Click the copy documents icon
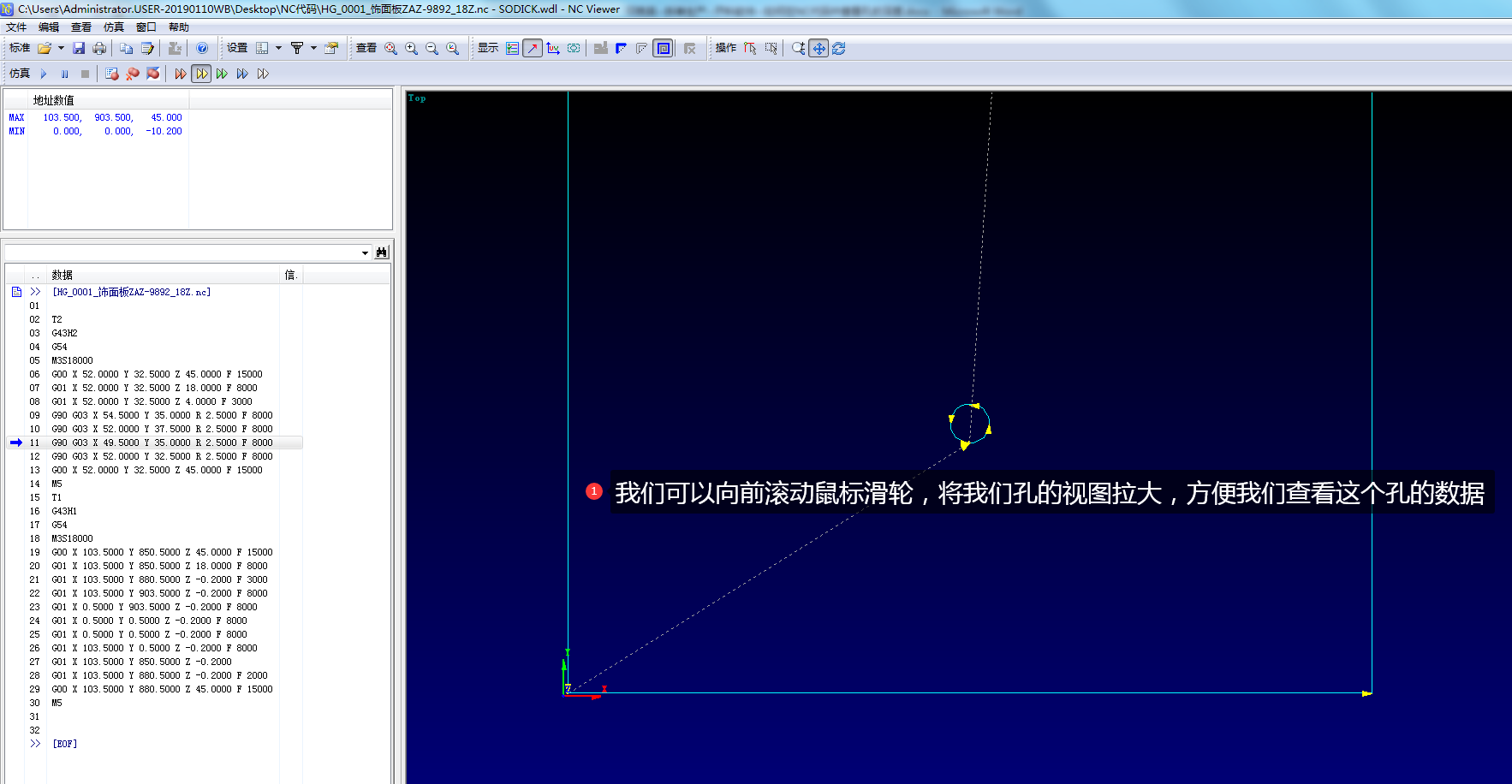This screenshot has width=1512, height=784. click(x=127, y=49)
